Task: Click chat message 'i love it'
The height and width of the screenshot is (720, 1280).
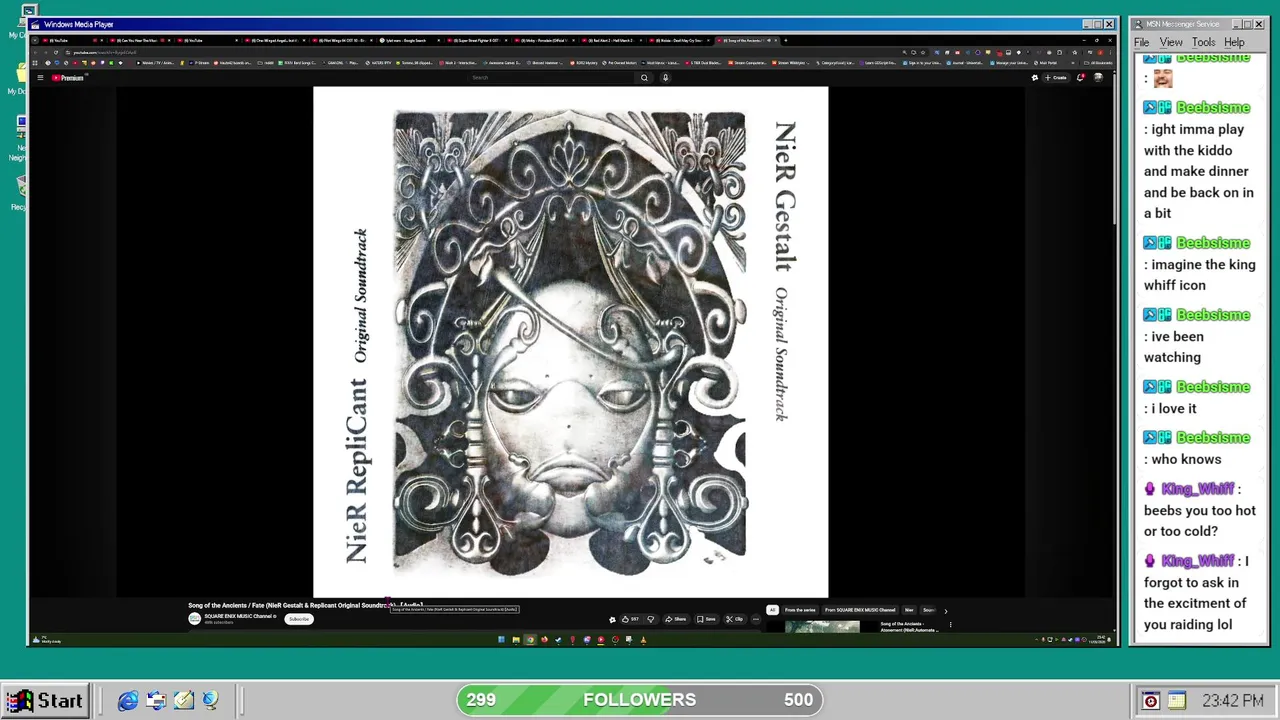Action: pos(1173,408)
